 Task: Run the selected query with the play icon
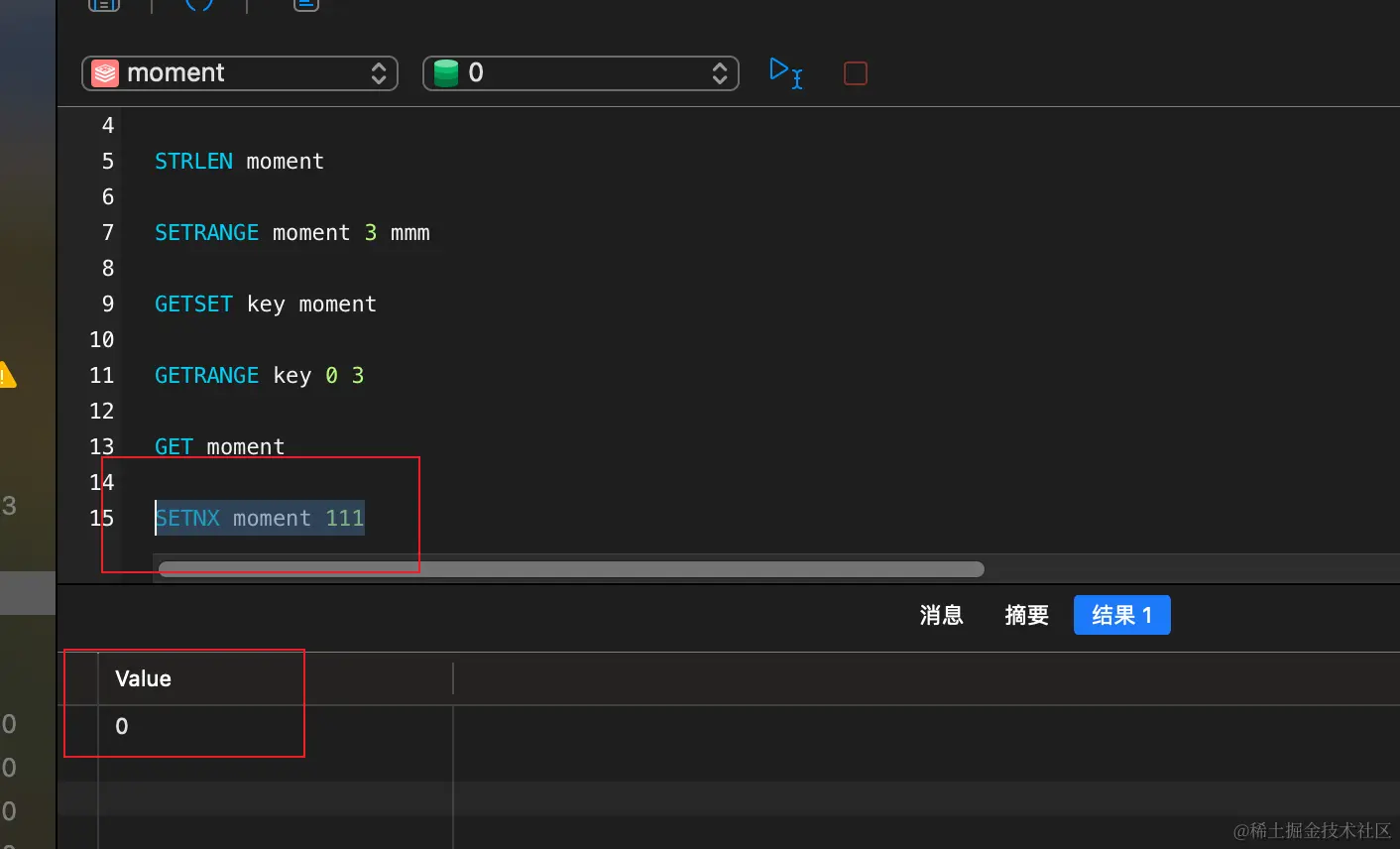pos(786,72)
